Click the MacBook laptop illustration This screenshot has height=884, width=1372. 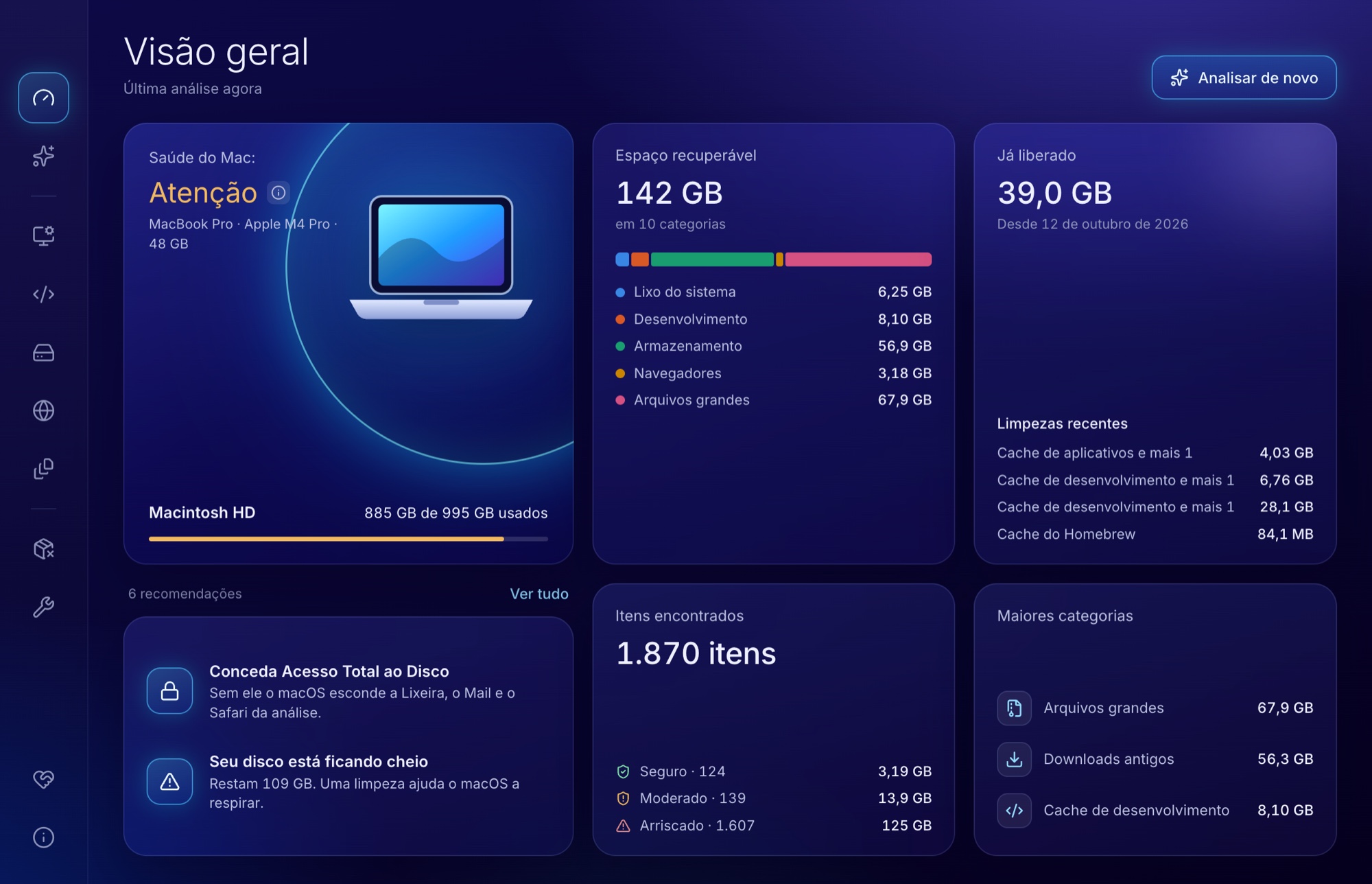click(x=441, y=257)
